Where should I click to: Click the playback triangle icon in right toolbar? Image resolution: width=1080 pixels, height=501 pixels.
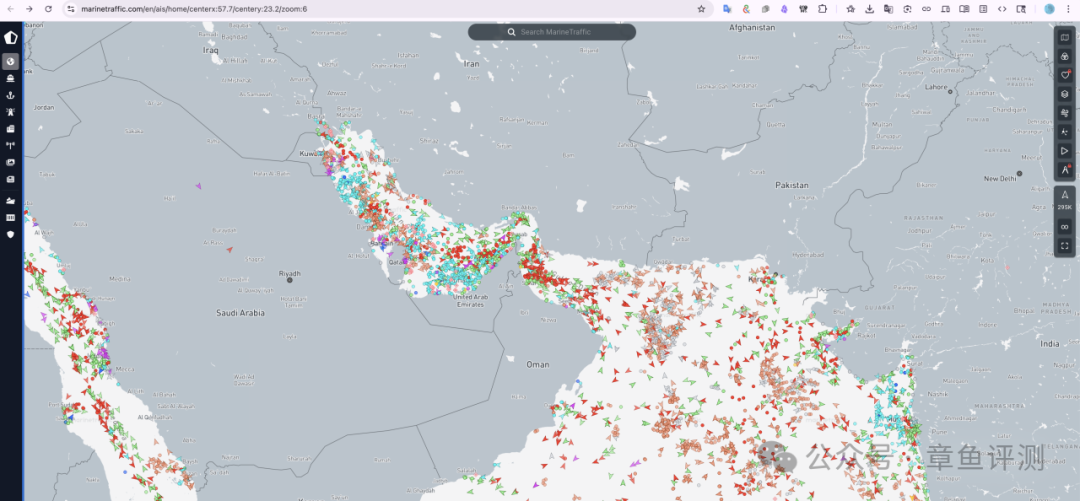[1065, 150]
